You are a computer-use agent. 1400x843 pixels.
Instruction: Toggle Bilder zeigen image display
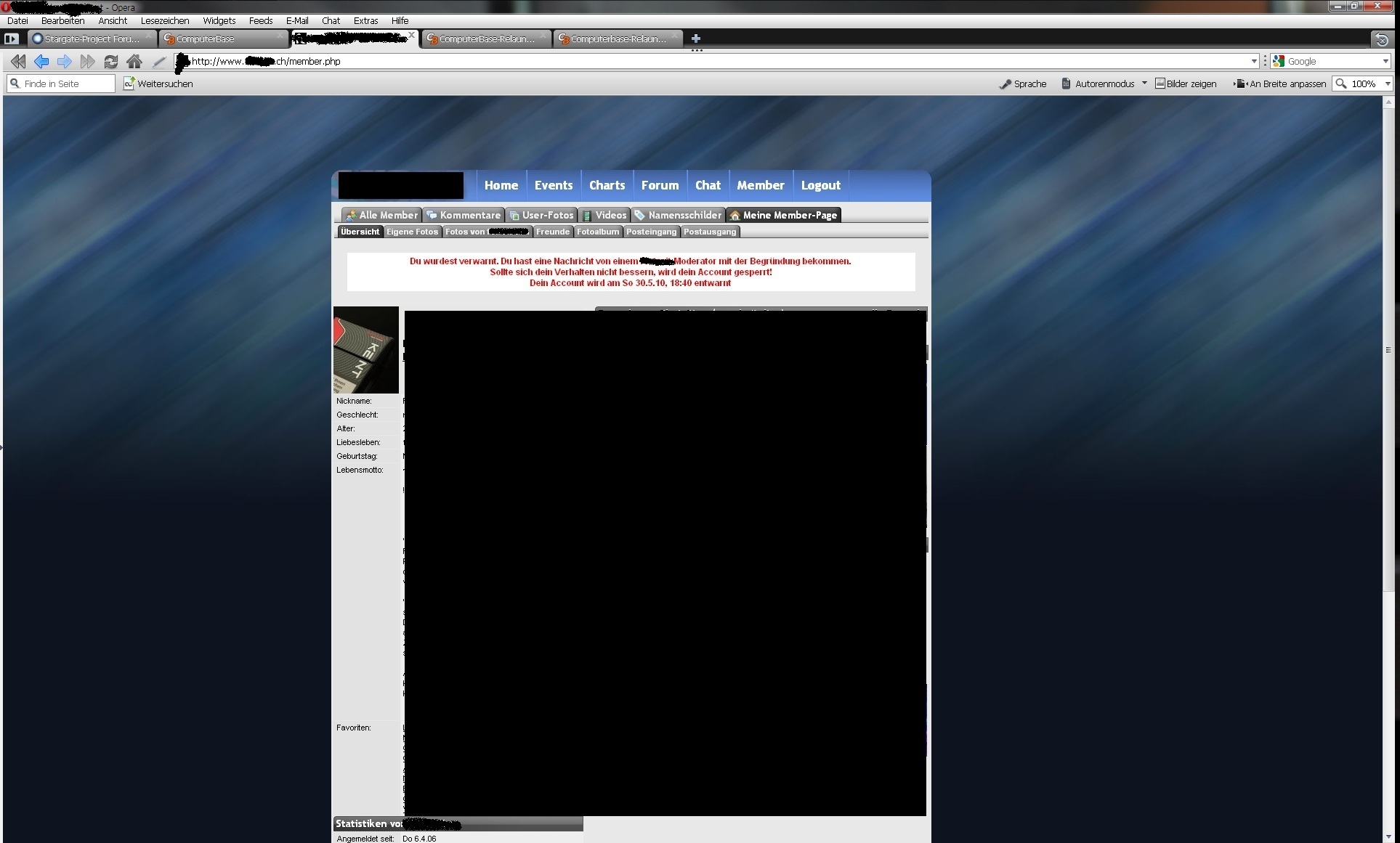point(1186,84)
